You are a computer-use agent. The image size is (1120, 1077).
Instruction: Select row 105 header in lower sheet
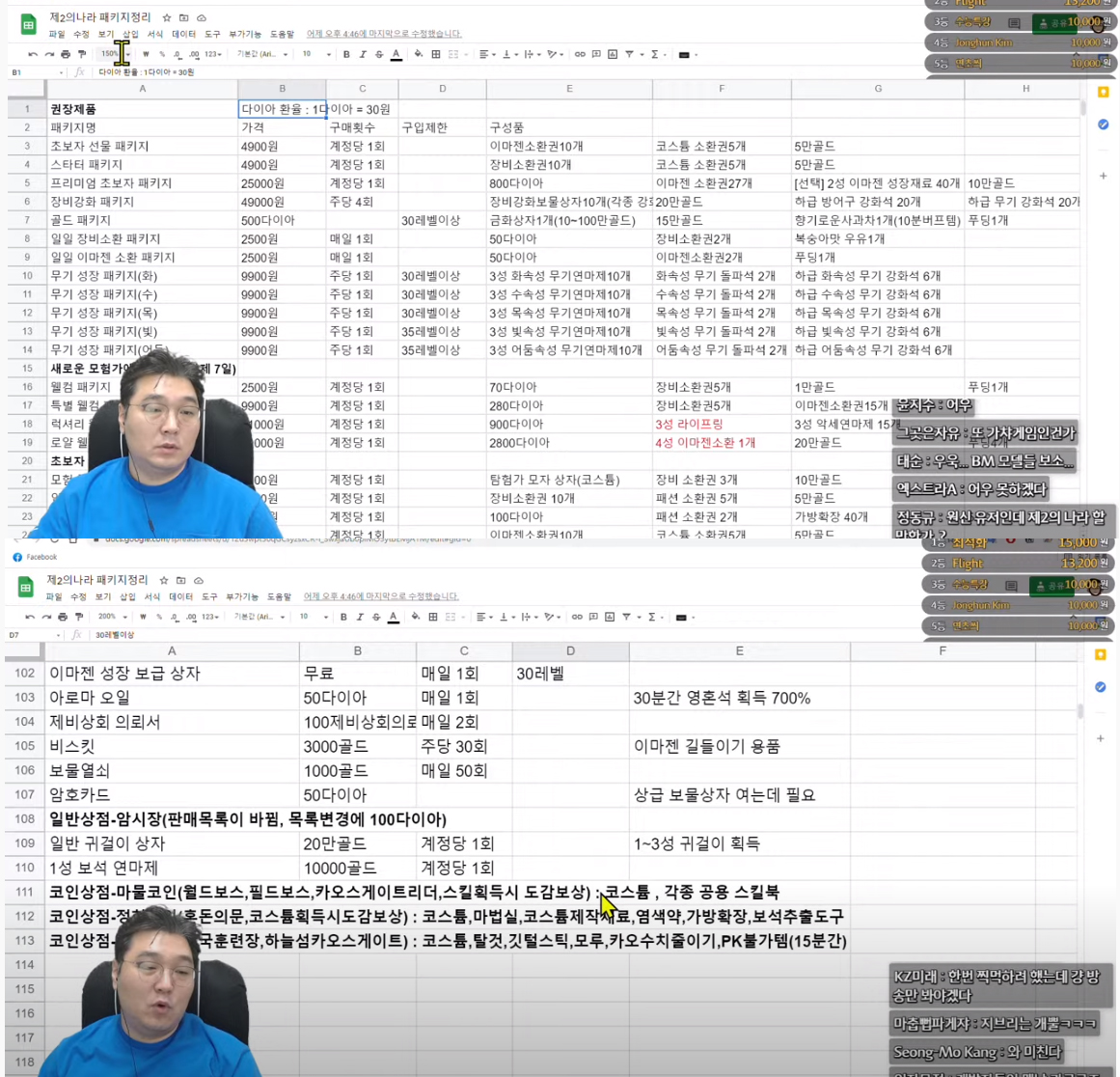pos(24,746)
